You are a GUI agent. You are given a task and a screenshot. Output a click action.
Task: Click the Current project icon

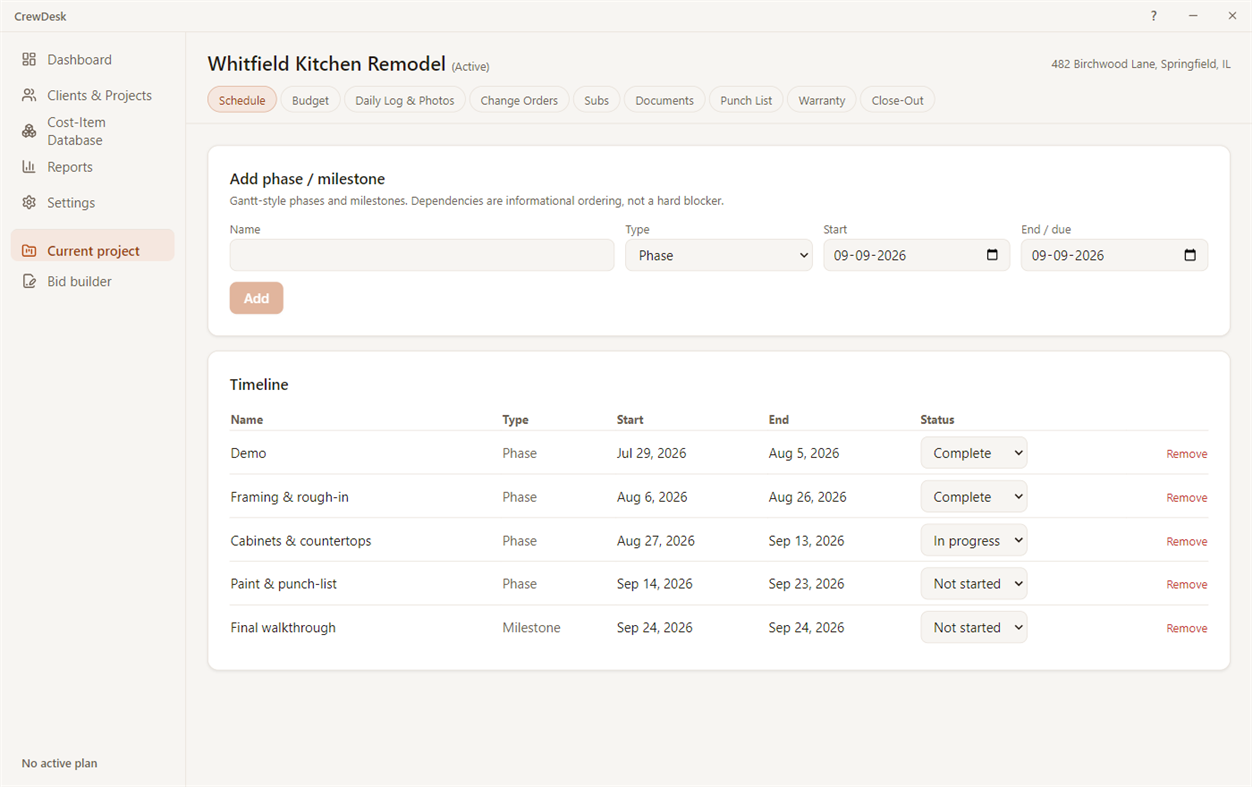click(x=29, y=251)
